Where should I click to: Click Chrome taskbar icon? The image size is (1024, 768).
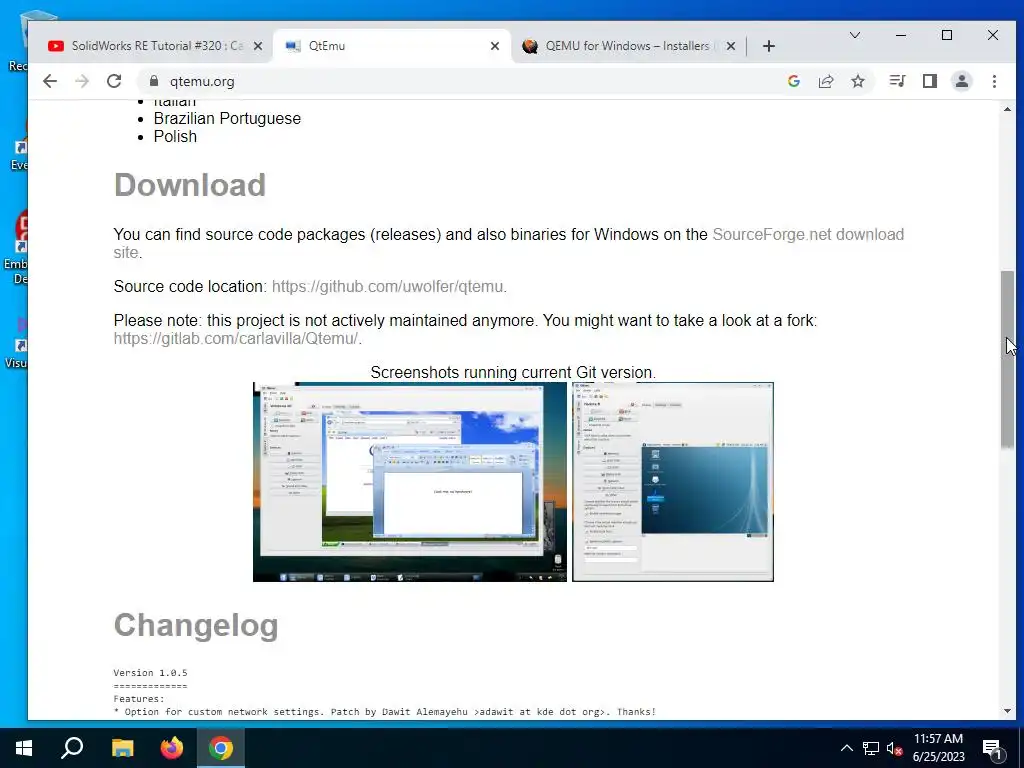221,748
